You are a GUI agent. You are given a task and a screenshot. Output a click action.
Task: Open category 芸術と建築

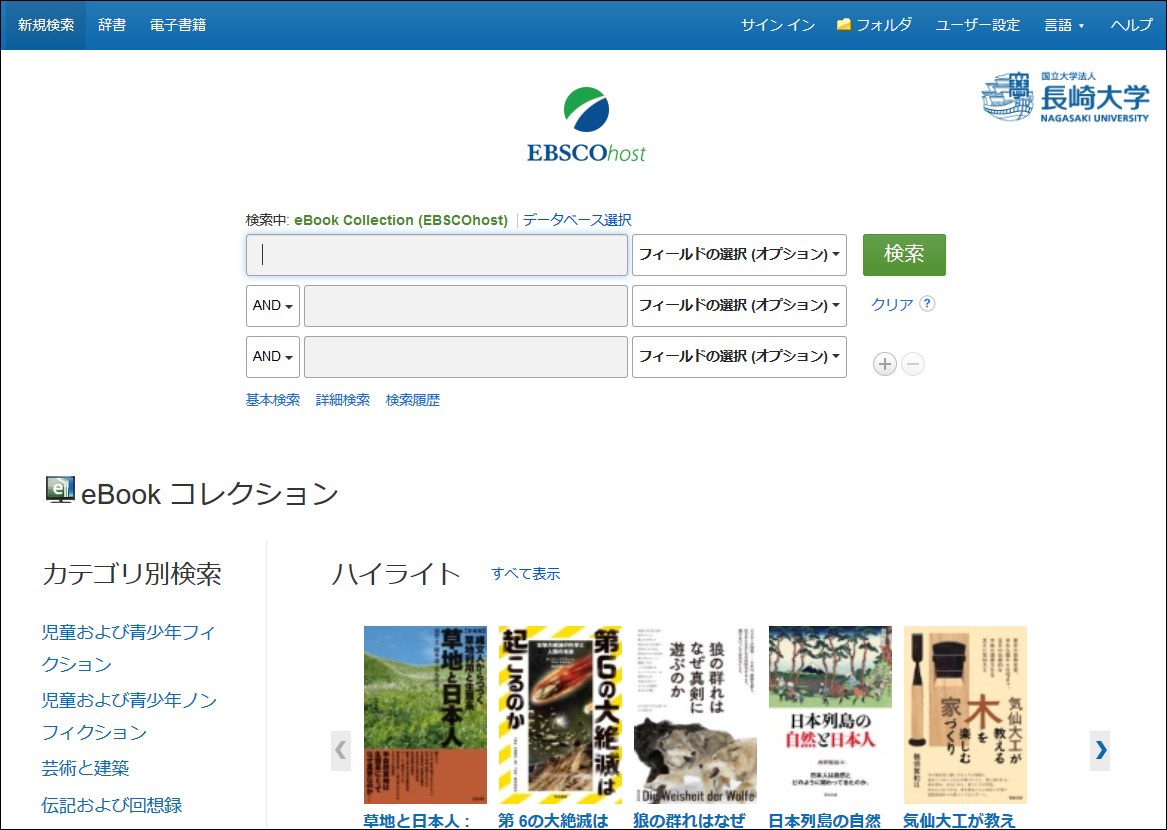(x=86, y=767)
